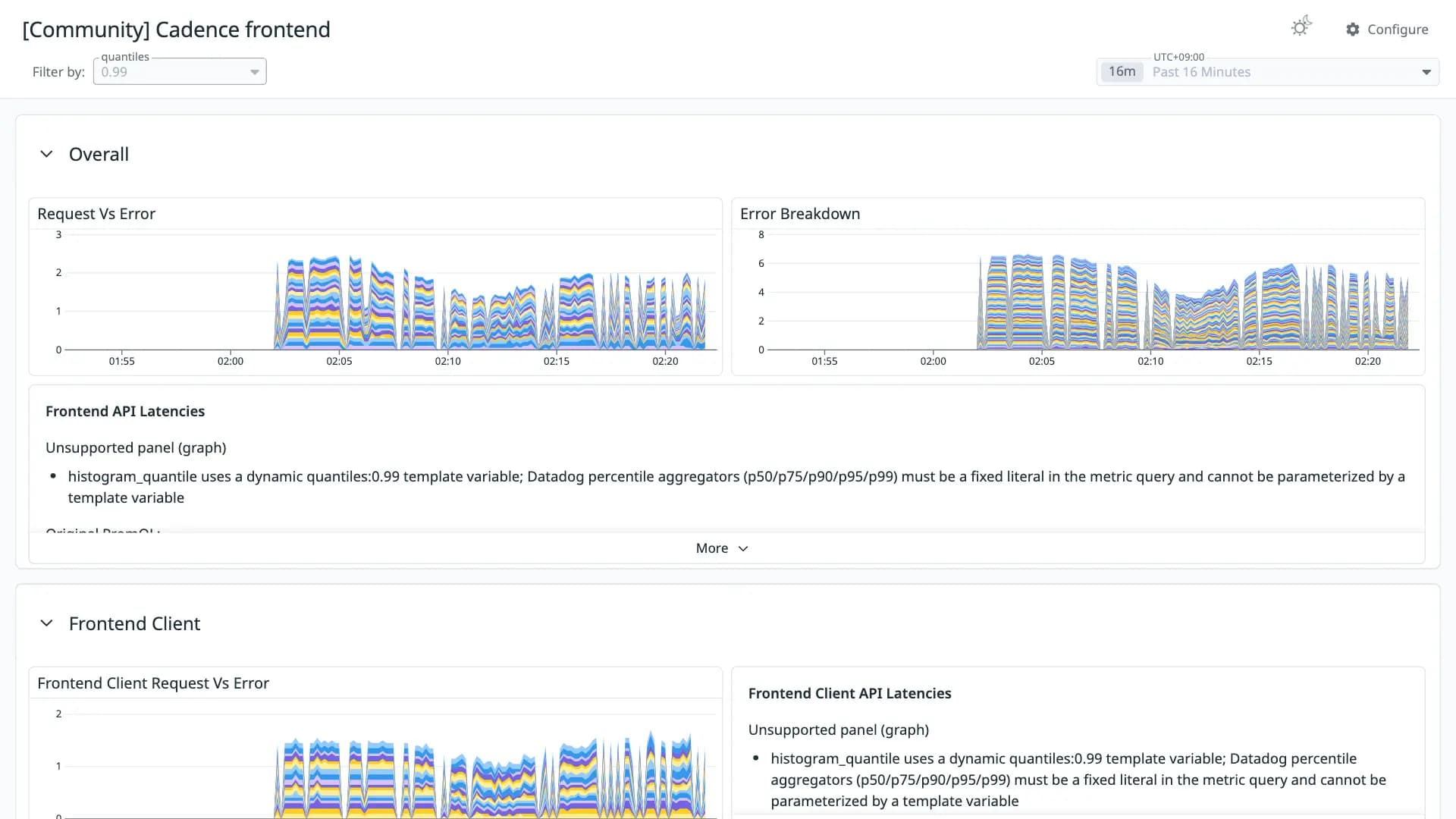Click the Frontend Client API Latencies heading
This screenshot has width=1456, height=819.
[849, 693]
